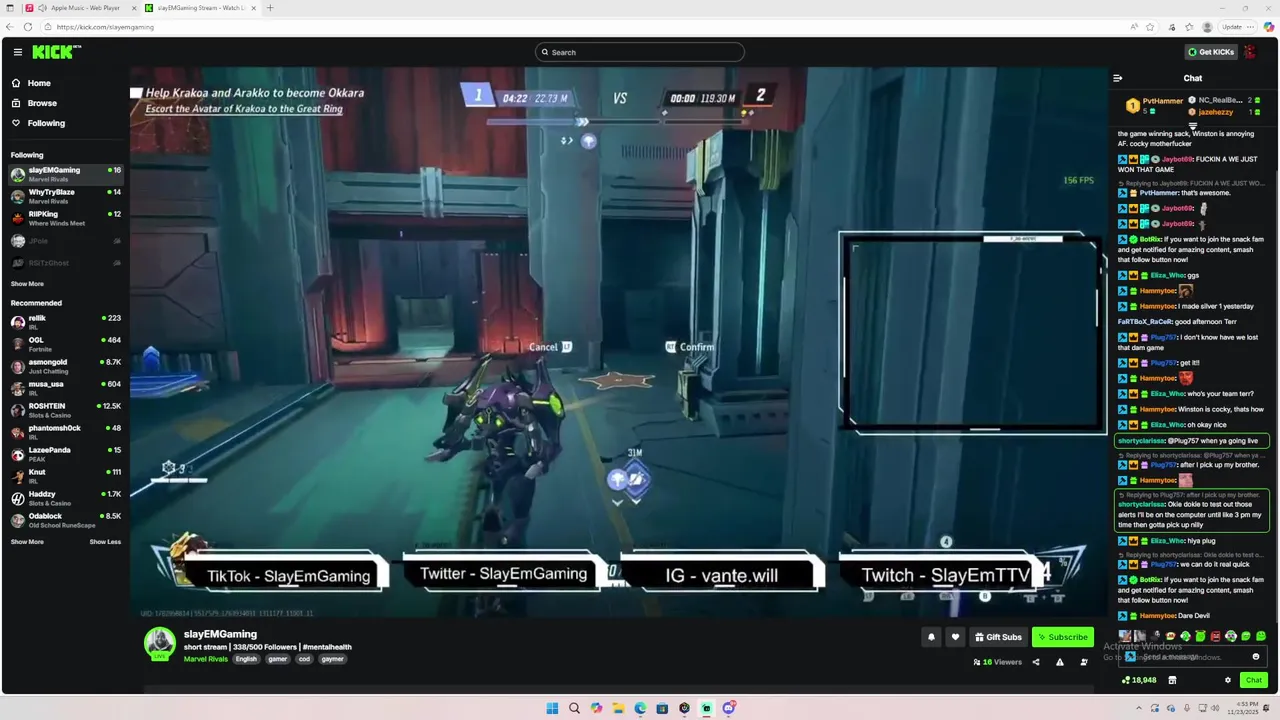Click the address bar URL kick.com/slayemgaming
The width and height of the screenshot is (1280, 720).
pyautogui.click(x=105, y=27)
